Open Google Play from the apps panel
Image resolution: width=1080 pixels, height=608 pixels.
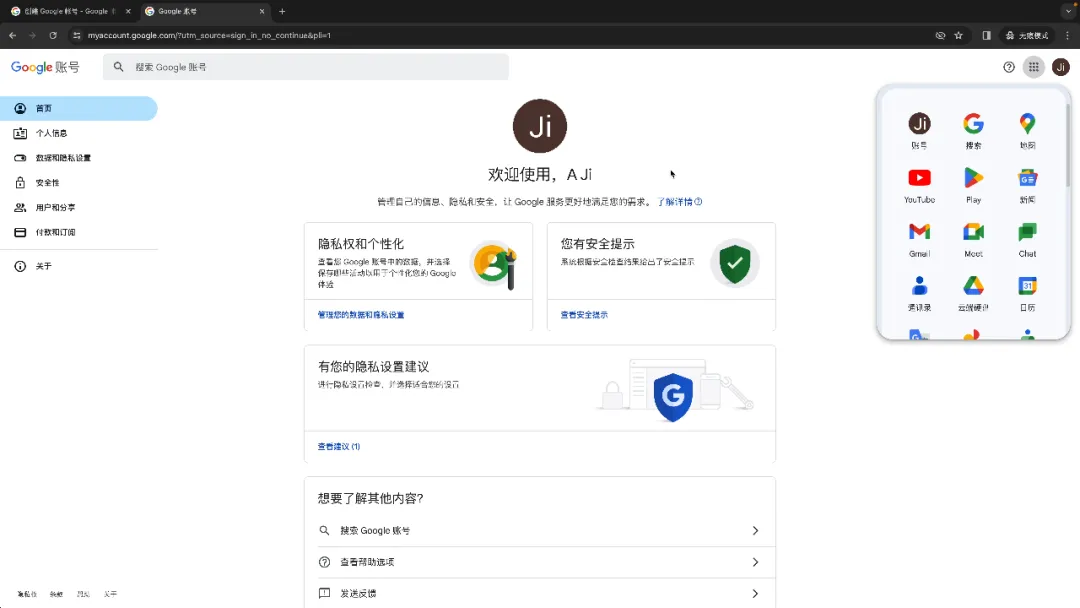pyautogui.click(x=973, y=185)
